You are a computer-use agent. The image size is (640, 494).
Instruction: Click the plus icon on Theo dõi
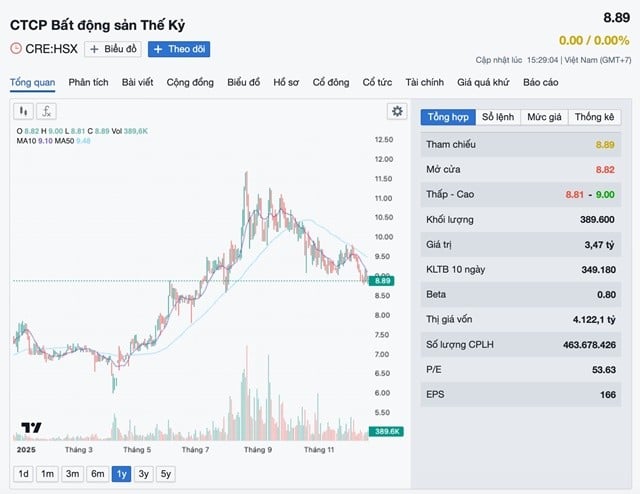tap(158, 48)
